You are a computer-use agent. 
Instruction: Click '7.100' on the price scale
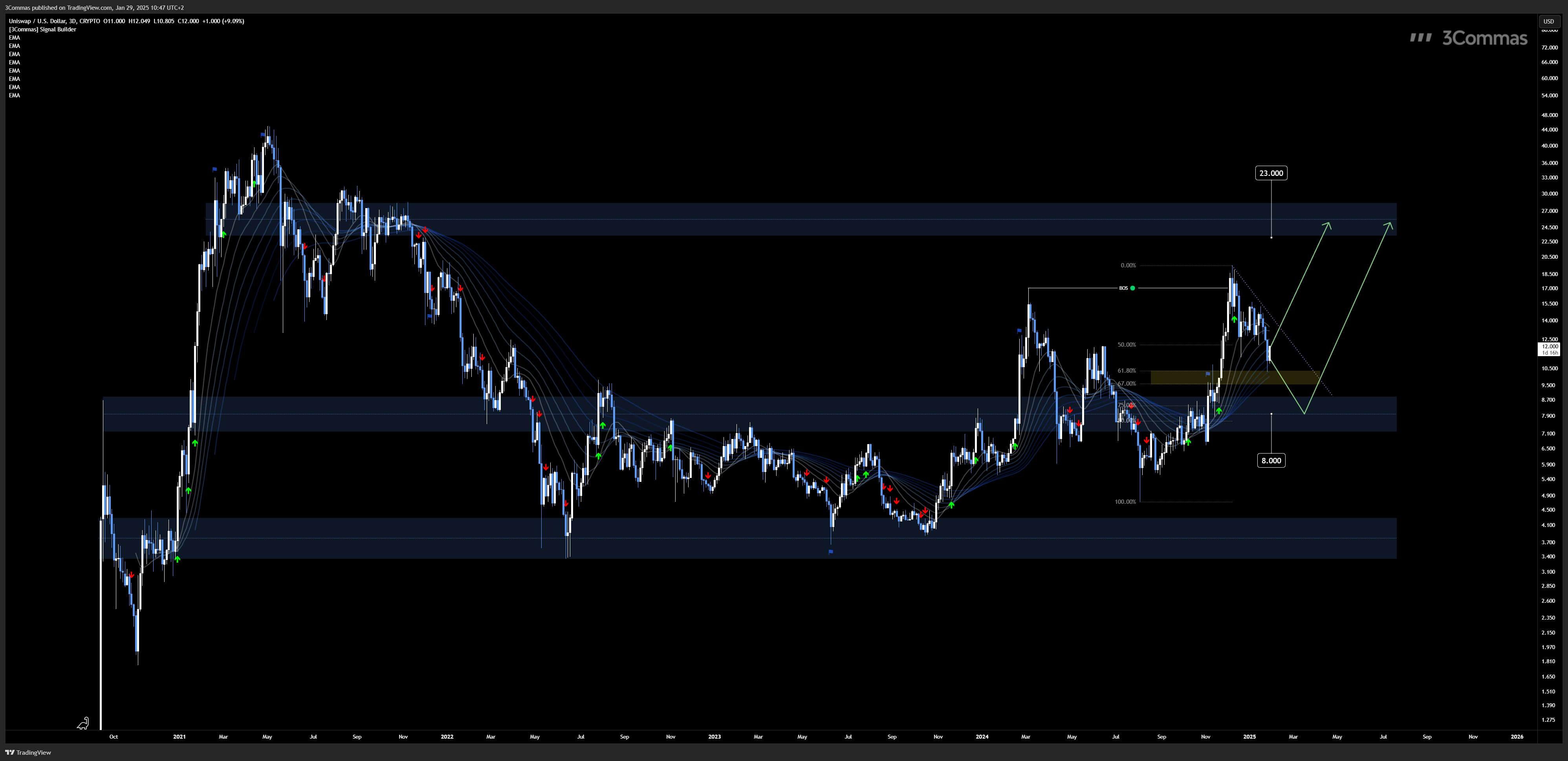(1549, 434)
